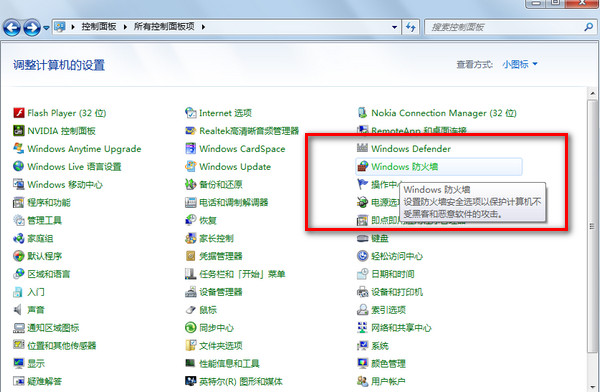Screen dimensions: 600x392
Task: Open the 程序和功能 link
Action: [x=49, y=203]
